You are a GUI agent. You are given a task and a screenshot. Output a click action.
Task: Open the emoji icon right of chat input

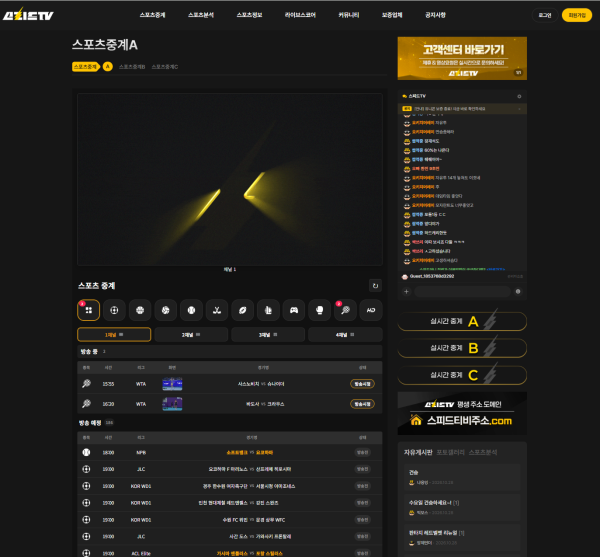(518, 292)
